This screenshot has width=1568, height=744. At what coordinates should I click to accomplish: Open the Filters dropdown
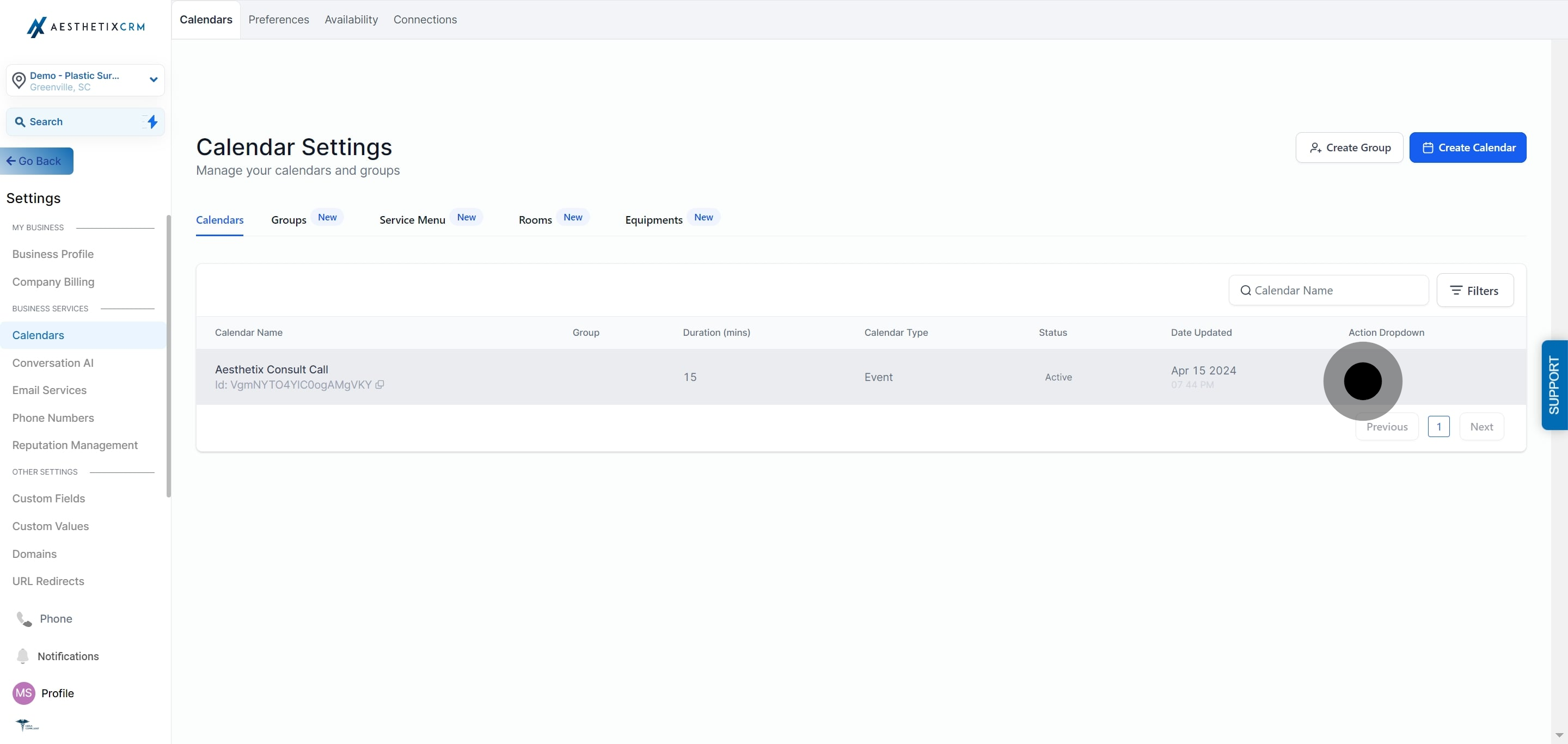coord(1475,290)
